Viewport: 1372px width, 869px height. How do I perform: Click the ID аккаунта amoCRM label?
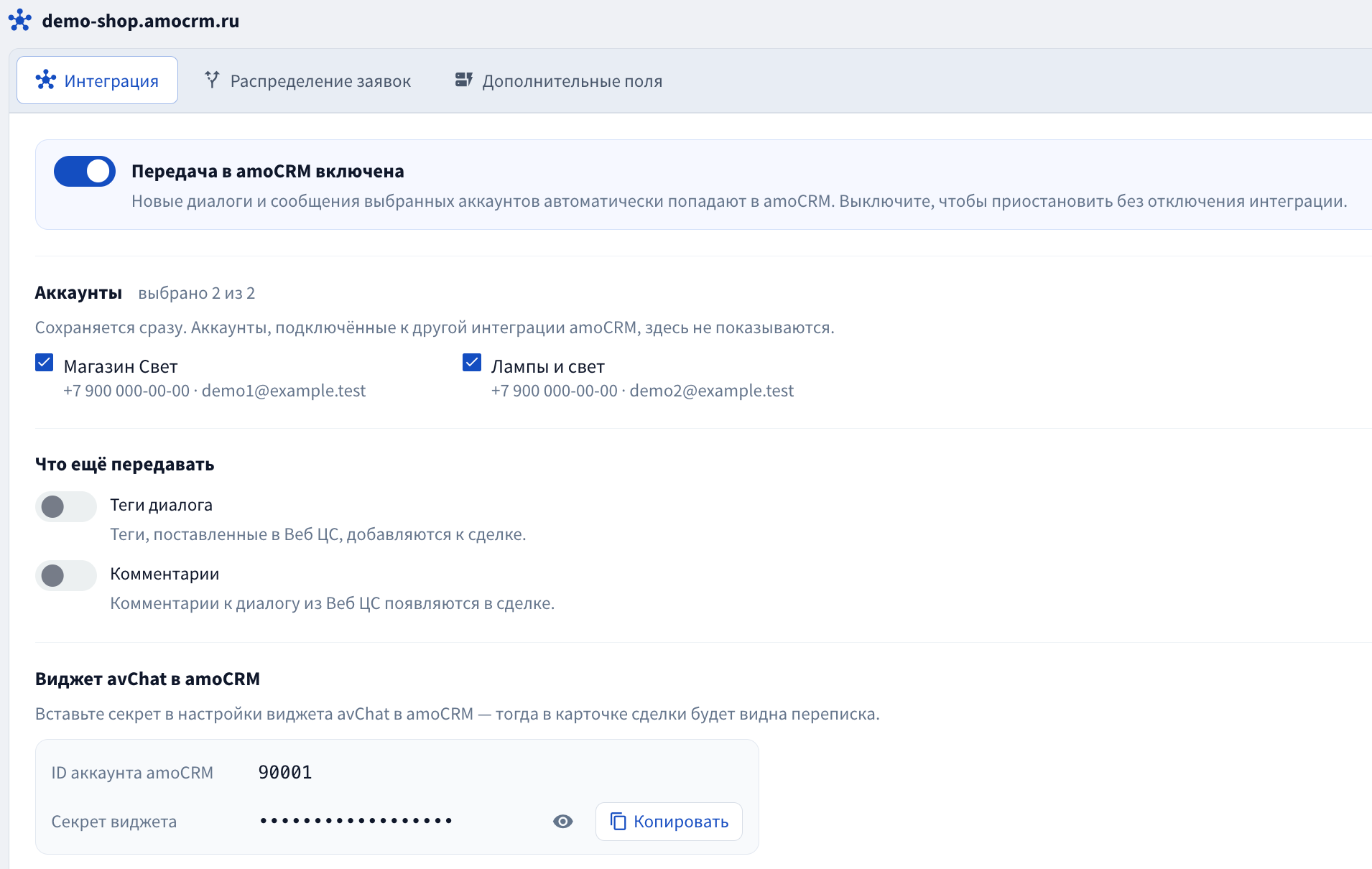coord(132,773)
